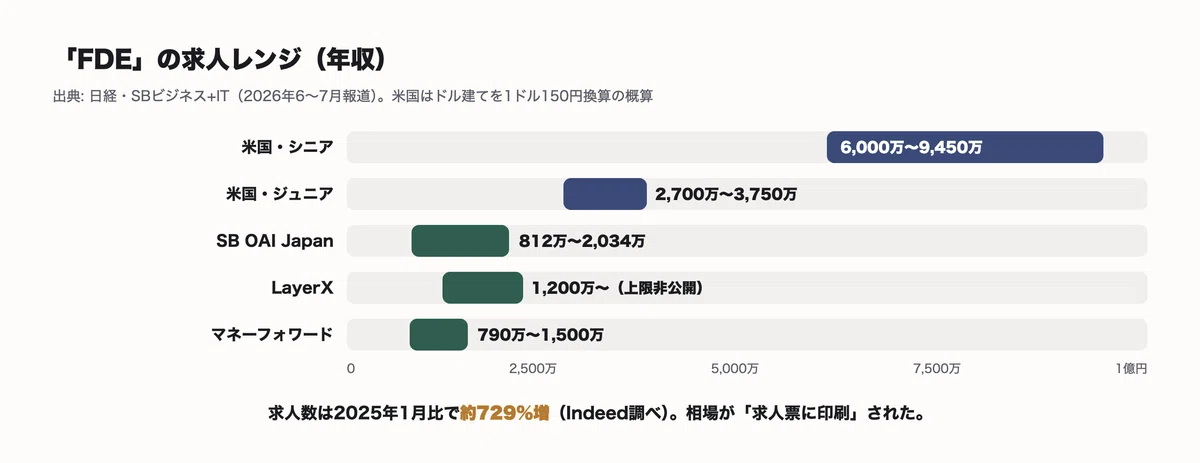The width and height of the screenshot is (1200, 463).
Task: Click the 812万〜2,034万 value label
Action: pyautogui.click(x=582, y=241)
